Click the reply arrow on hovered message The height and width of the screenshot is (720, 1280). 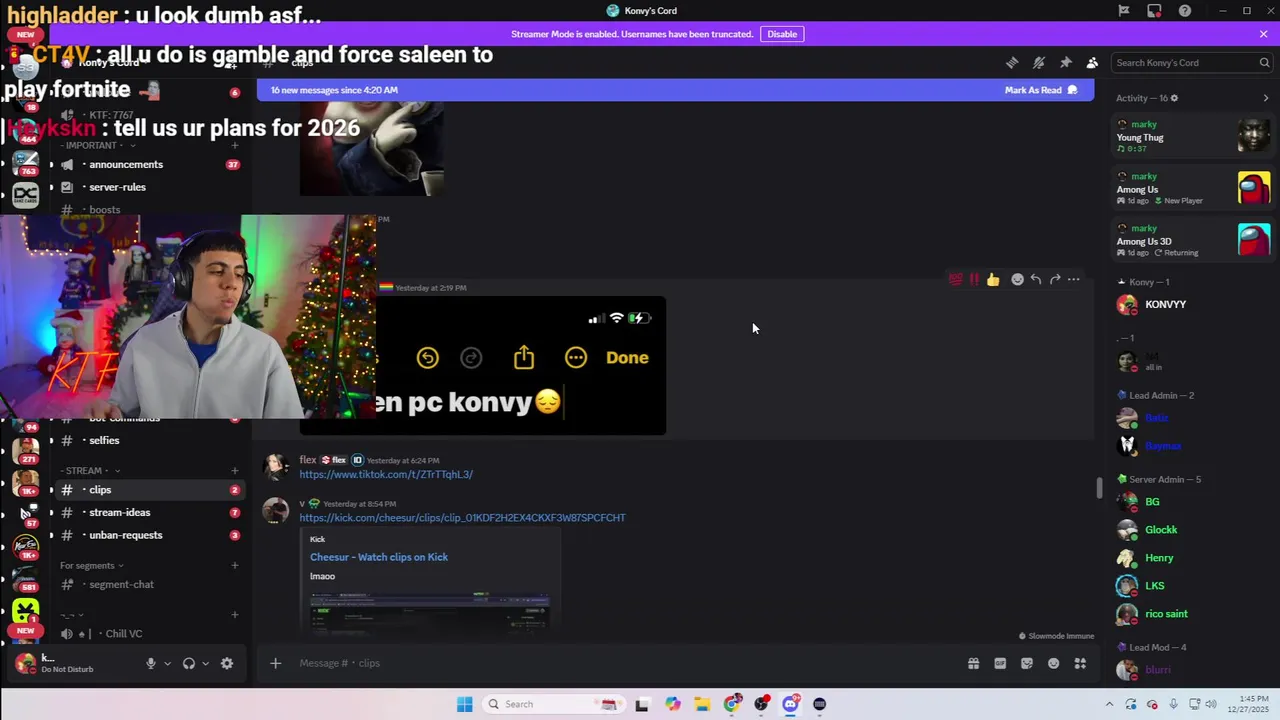1036,280
